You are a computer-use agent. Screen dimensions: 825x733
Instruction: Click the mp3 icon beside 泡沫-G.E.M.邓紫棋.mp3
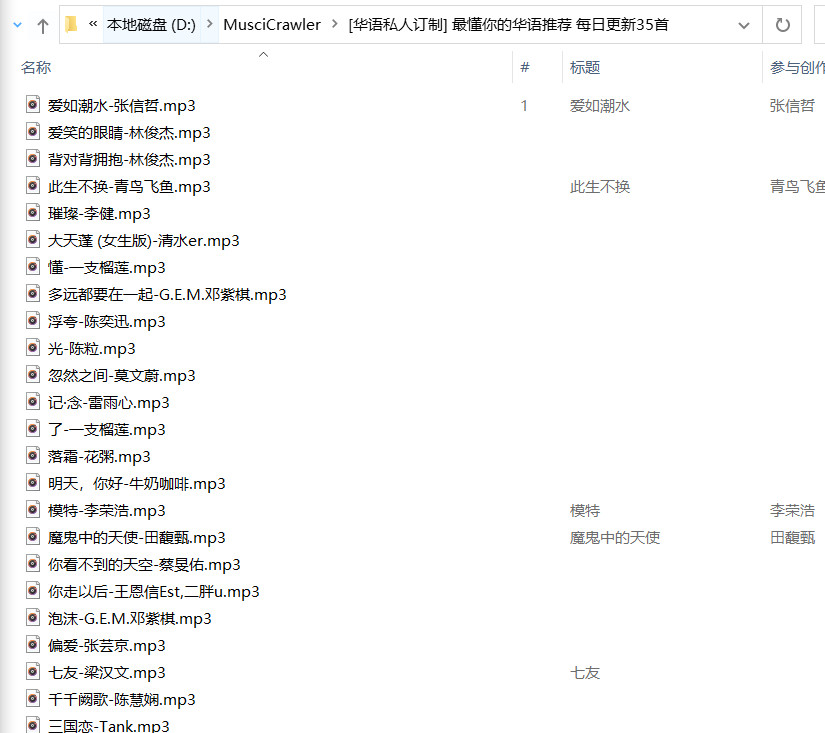(33, 618)
